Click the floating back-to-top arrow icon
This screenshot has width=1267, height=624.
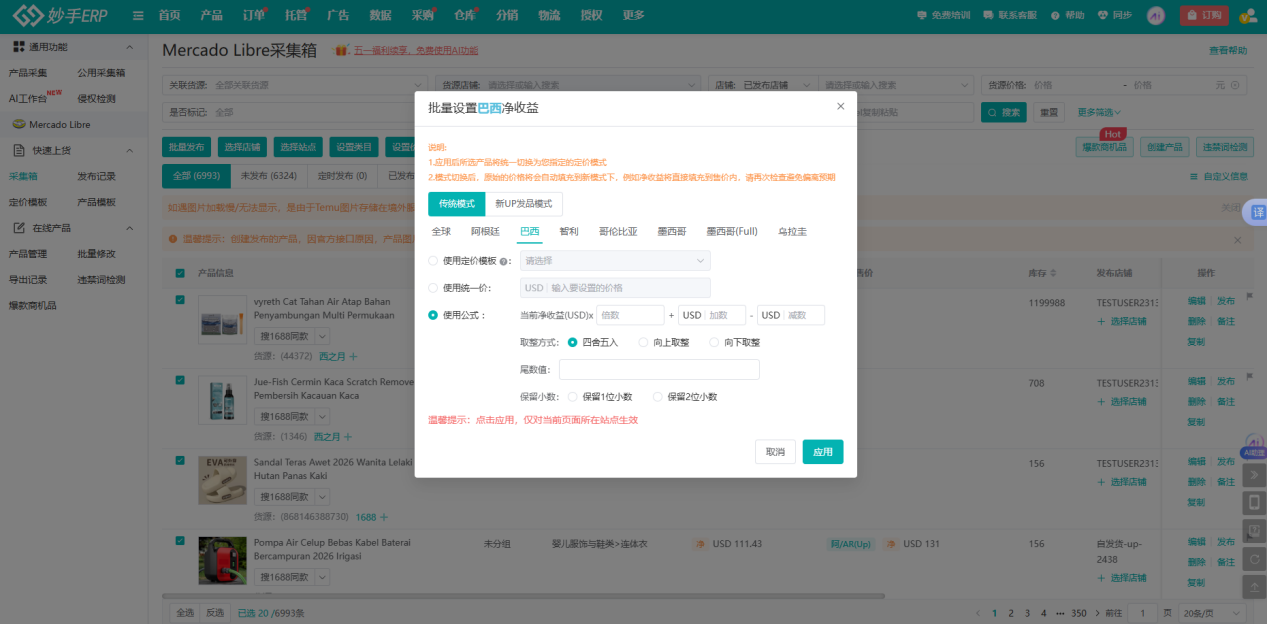coord(1254,586)
